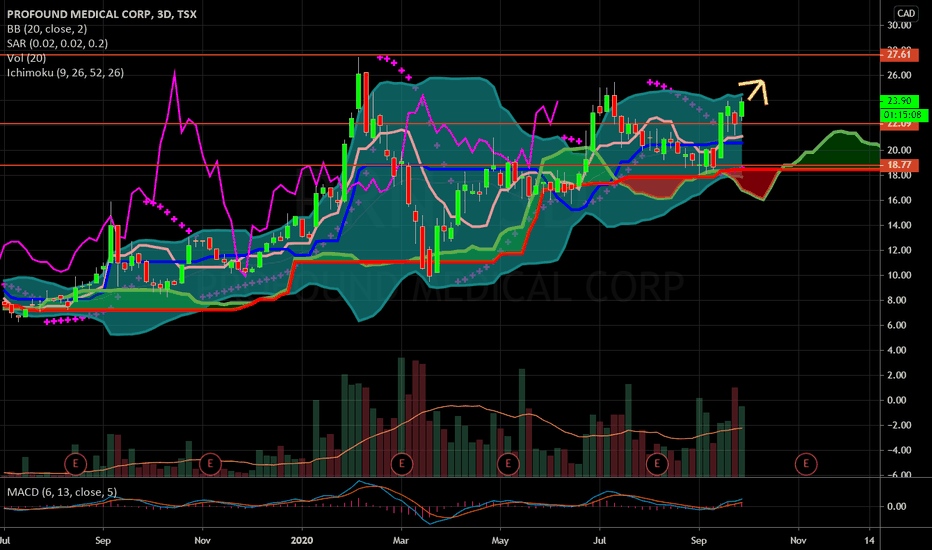Click the rightmost earnings E marker
Viewport: 932px width, 550px height.
[x=806, y=463]
